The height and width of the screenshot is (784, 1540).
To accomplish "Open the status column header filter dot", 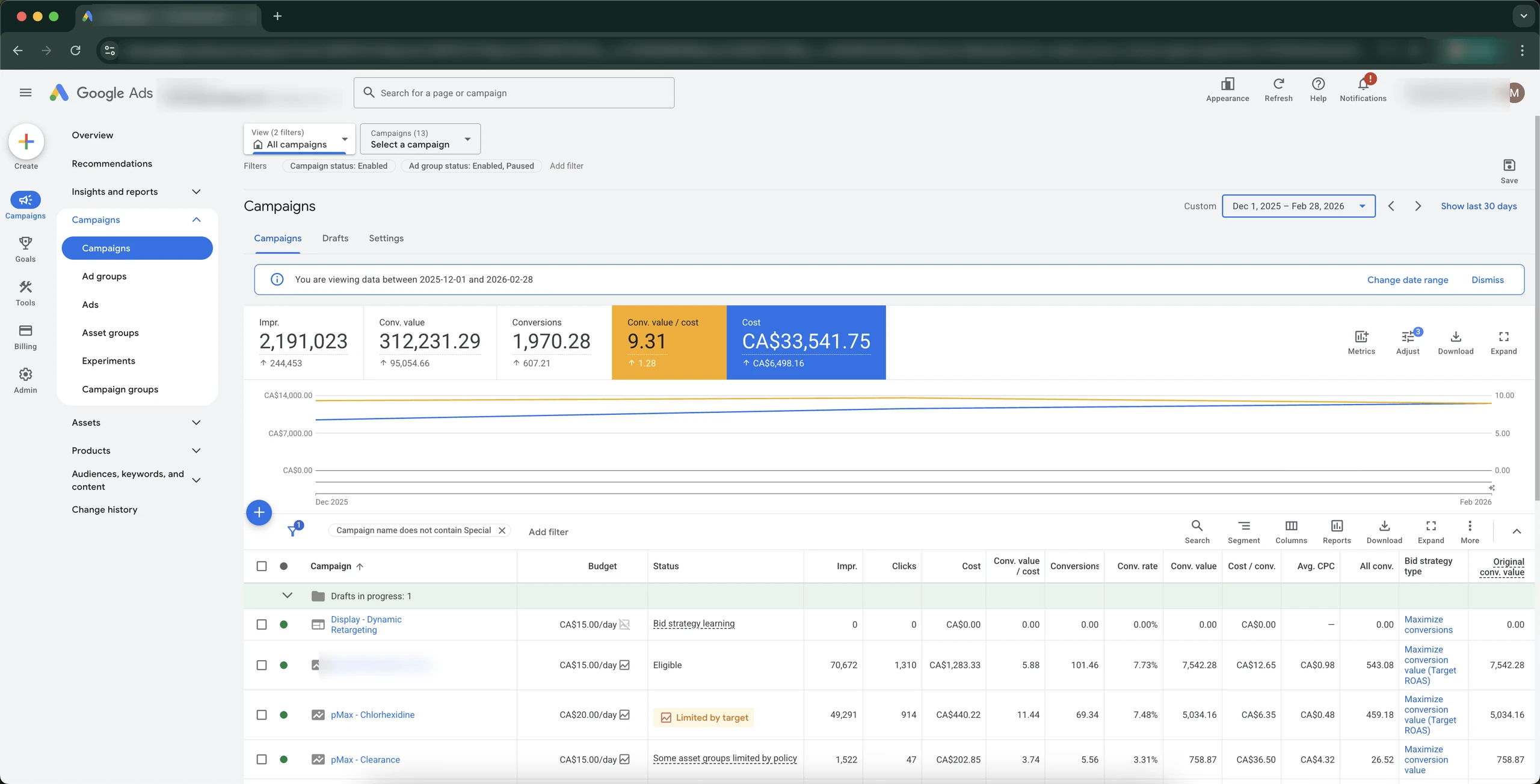I will [x=284, y=566].
